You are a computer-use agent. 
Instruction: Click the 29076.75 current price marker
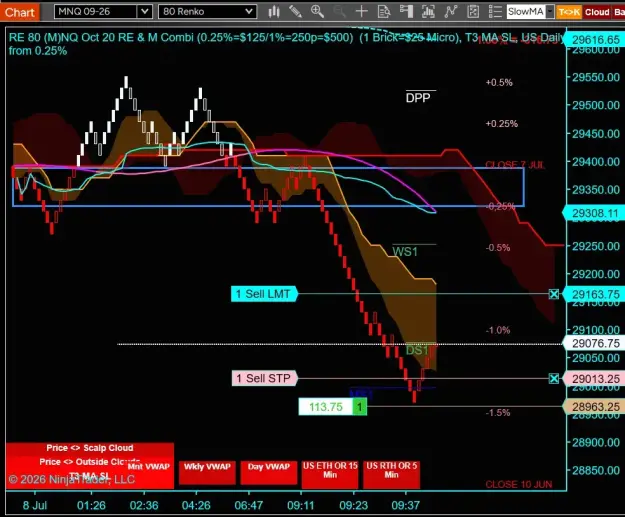click(596, 343)
